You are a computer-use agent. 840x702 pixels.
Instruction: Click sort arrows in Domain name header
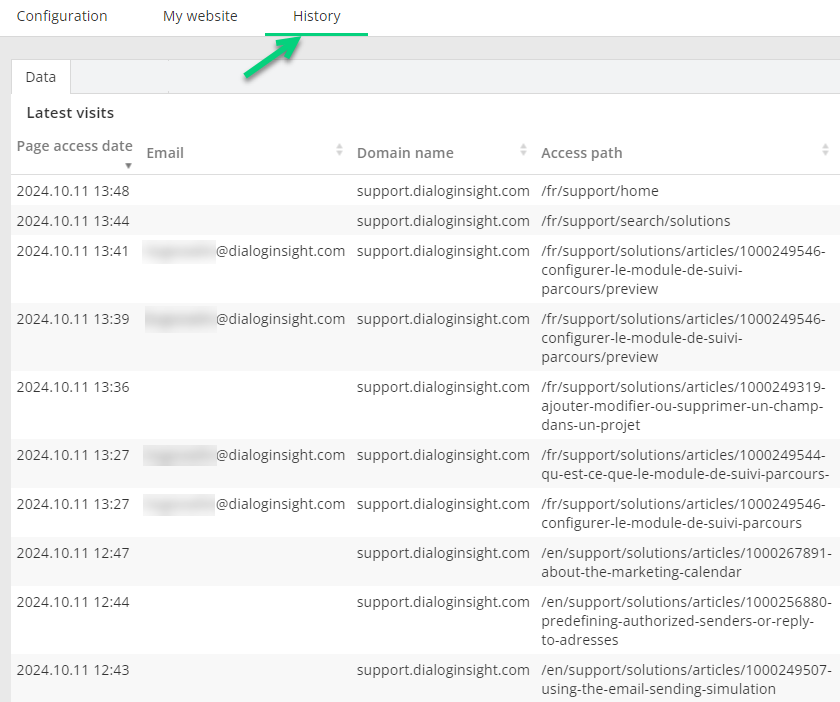pos(523,150)
